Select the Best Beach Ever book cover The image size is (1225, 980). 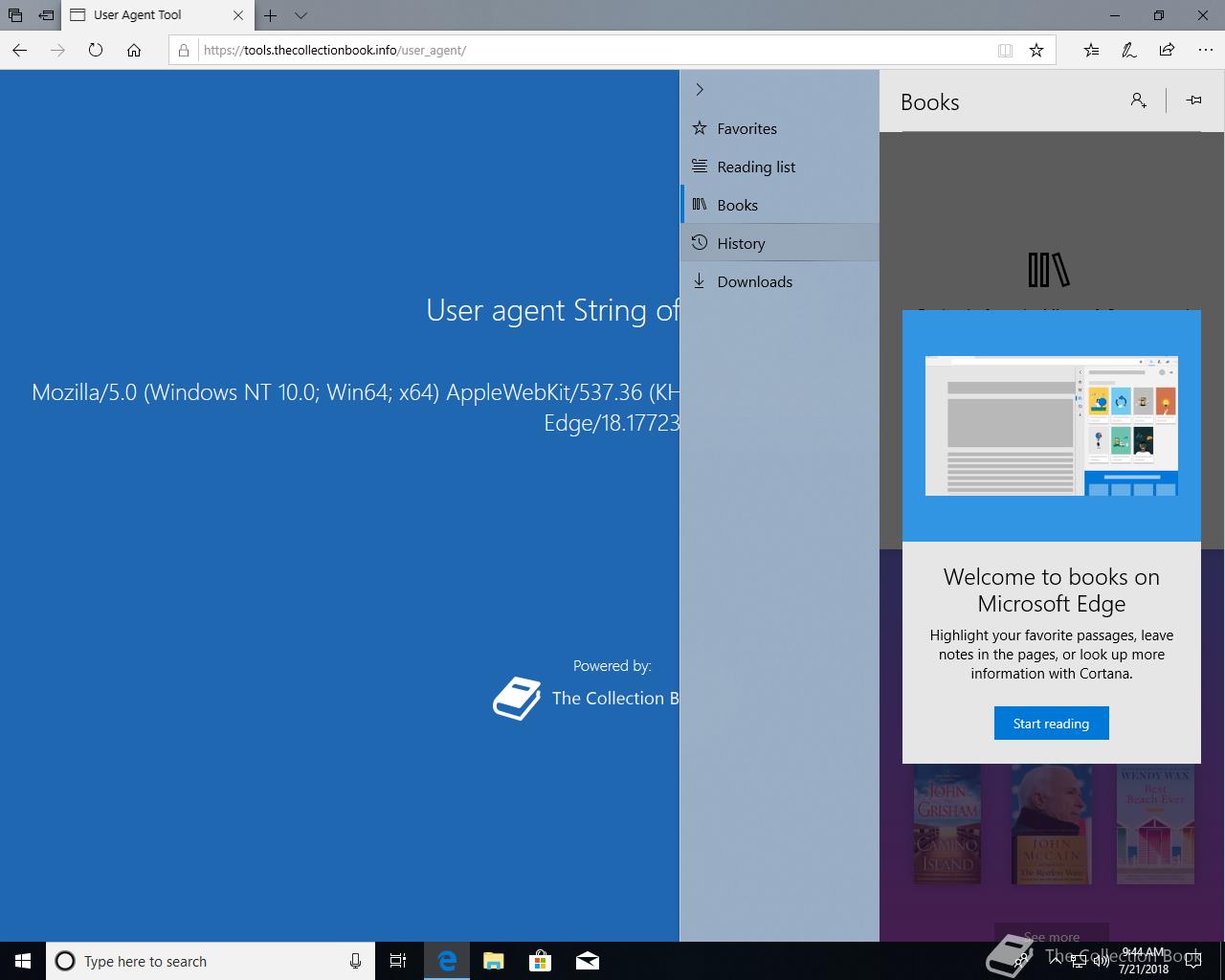pyautogui.click(x=1155, y=823)
